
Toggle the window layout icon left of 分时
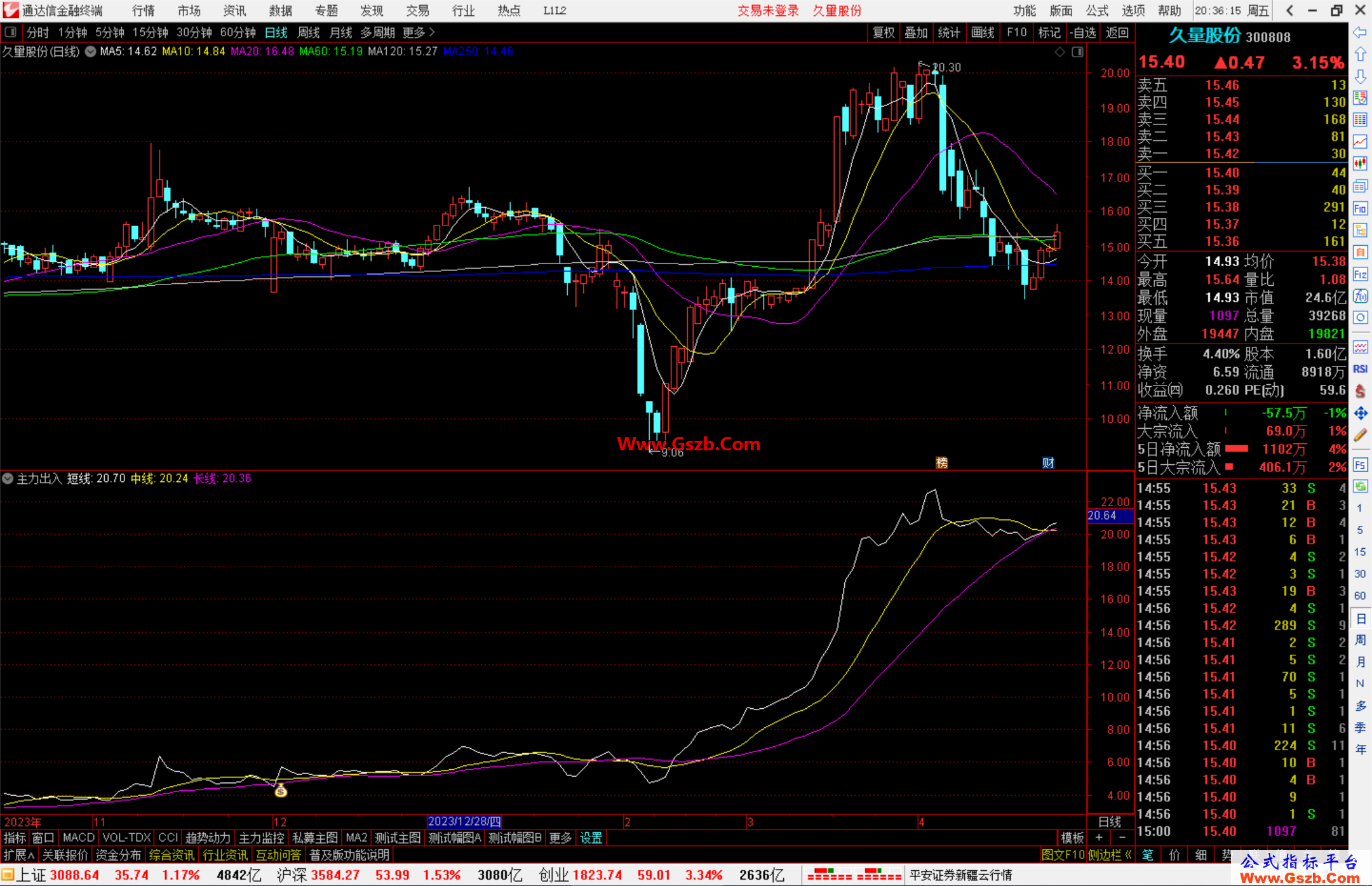coord(11,32)
